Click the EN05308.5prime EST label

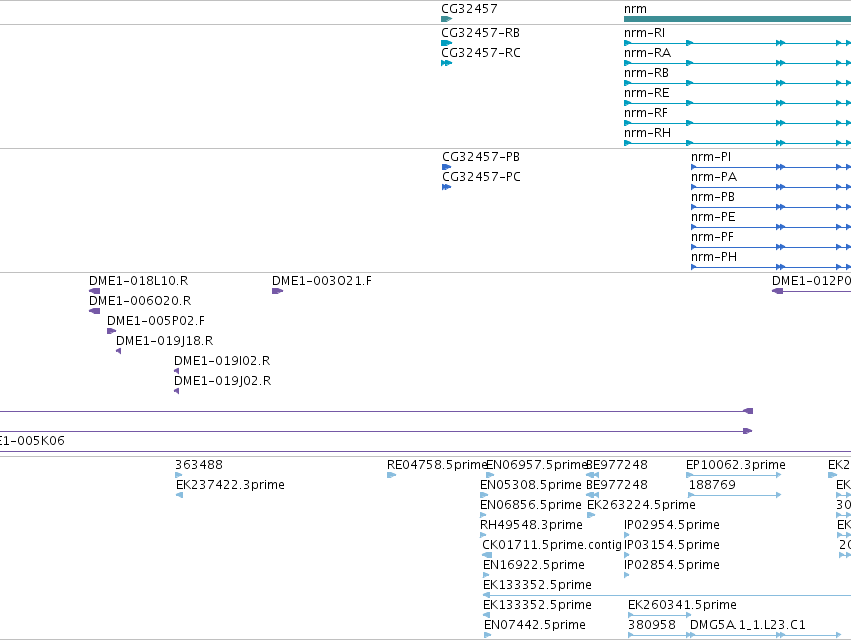click(531, 485)
